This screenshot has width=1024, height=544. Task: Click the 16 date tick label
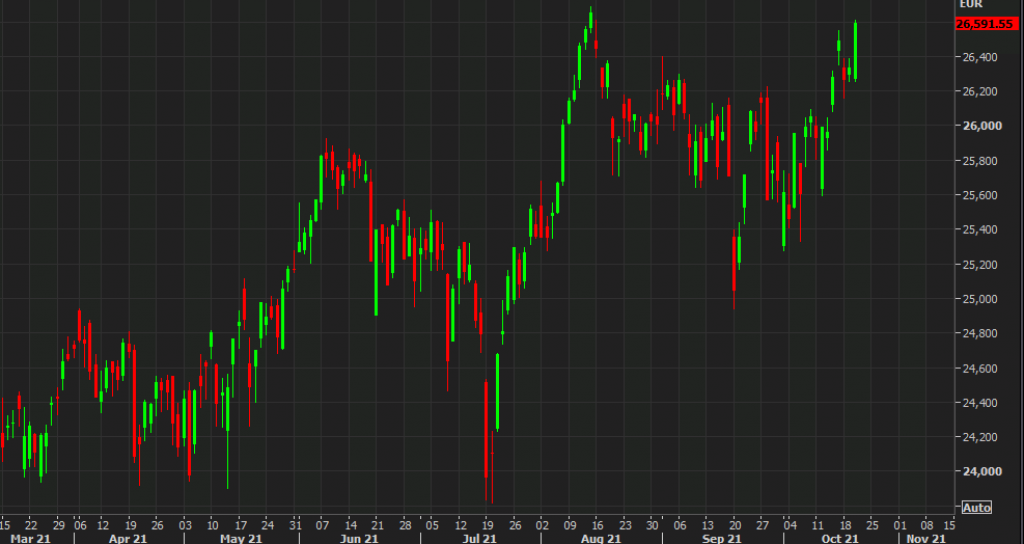coord(598,524)
